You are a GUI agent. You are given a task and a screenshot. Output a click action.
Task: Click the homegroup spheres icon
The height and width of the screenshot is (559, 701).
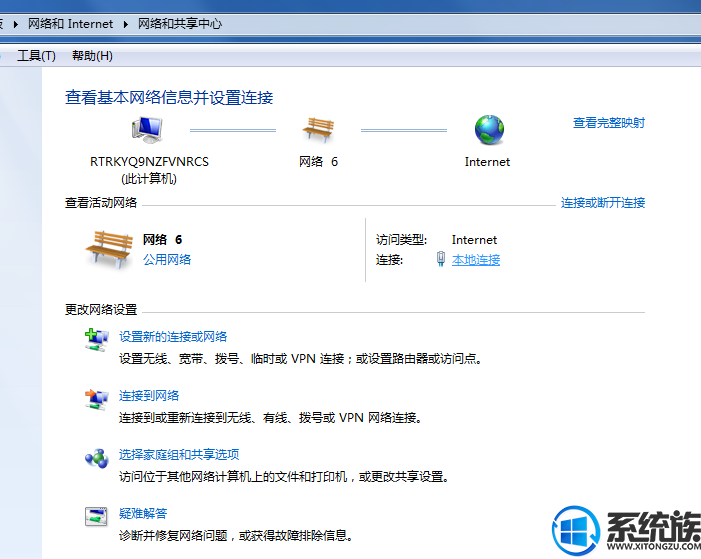coord(97,458)
